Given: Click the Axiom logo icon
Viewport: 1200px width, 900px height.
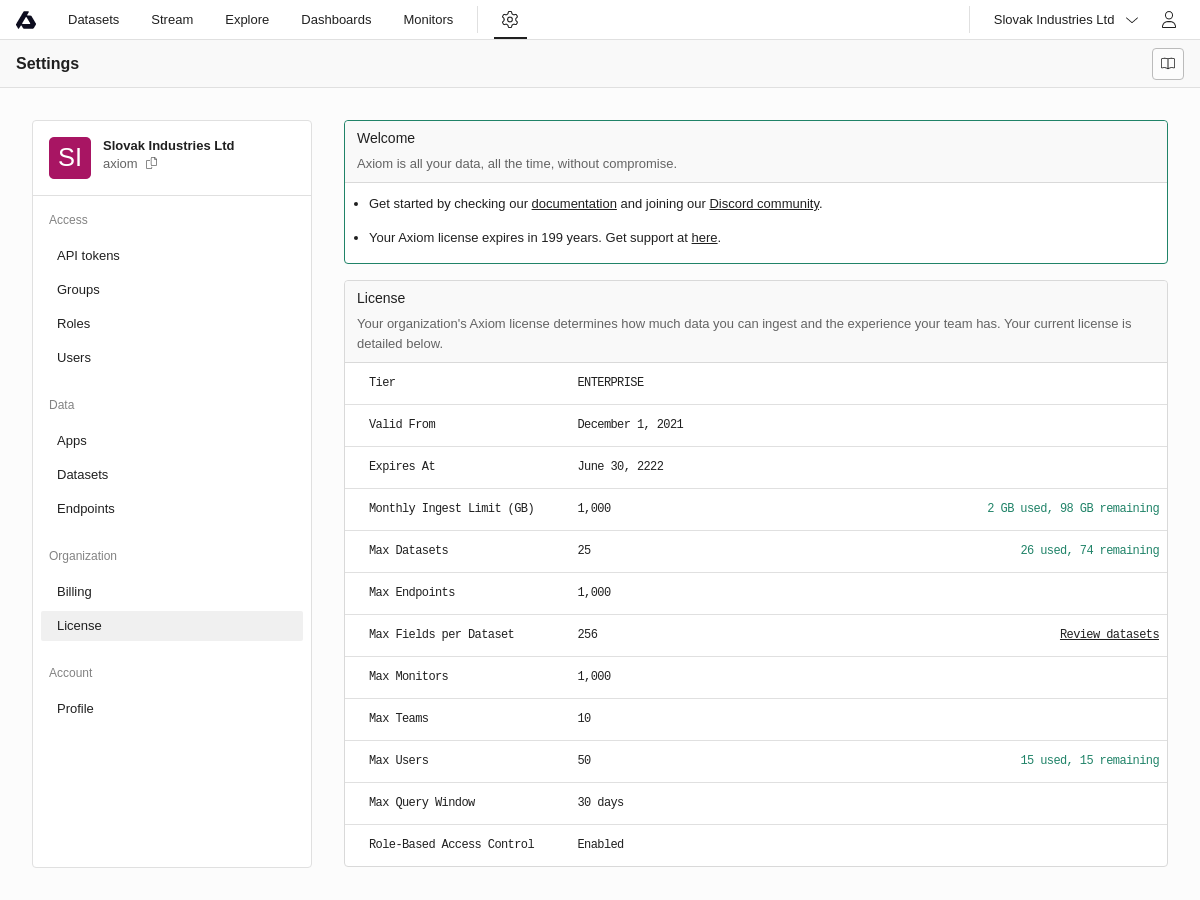Looking at the screenshot, I should [x=26, y=20].
